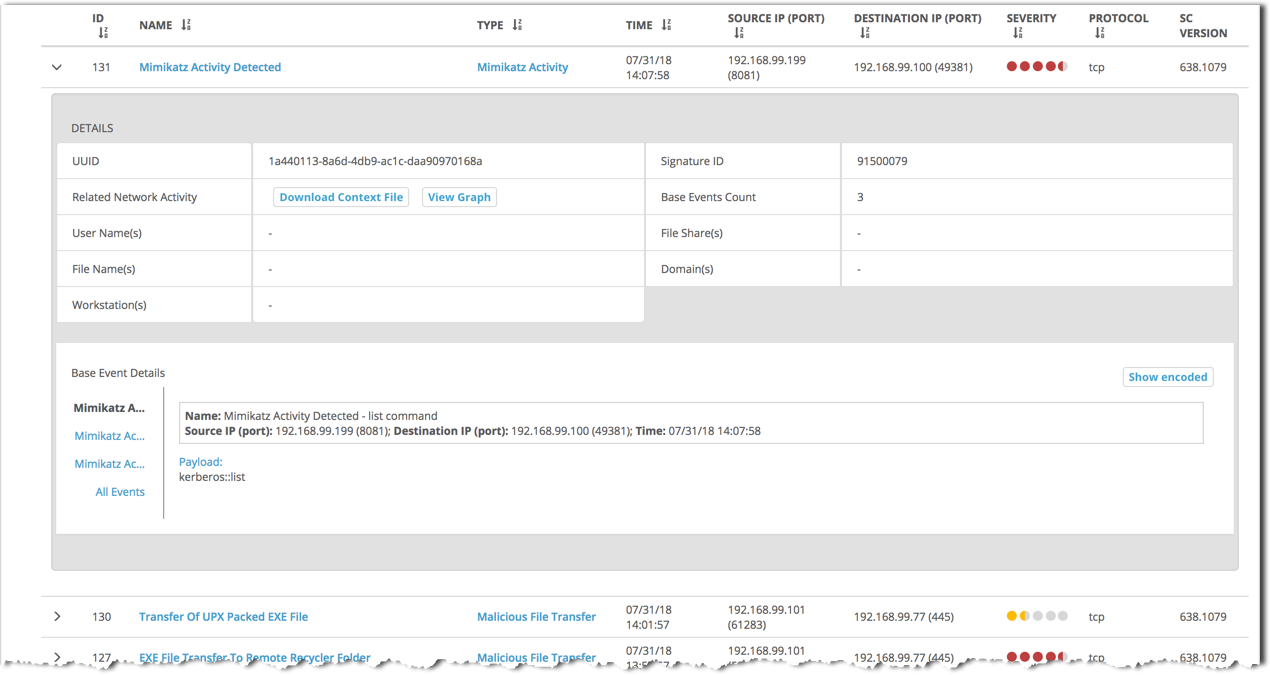
Task: Click the Related Network Activity label
Action: [x=135, y=197]
